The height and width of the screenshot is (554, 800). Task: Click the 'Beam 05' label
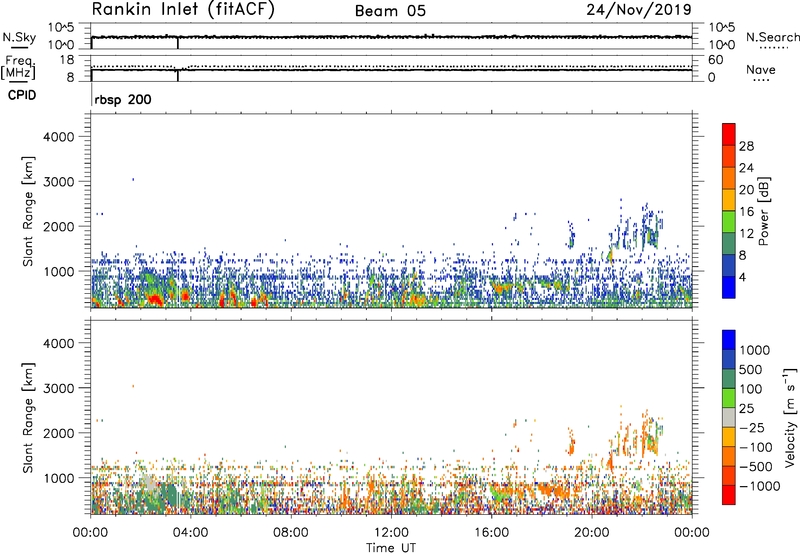coord(390,11)
